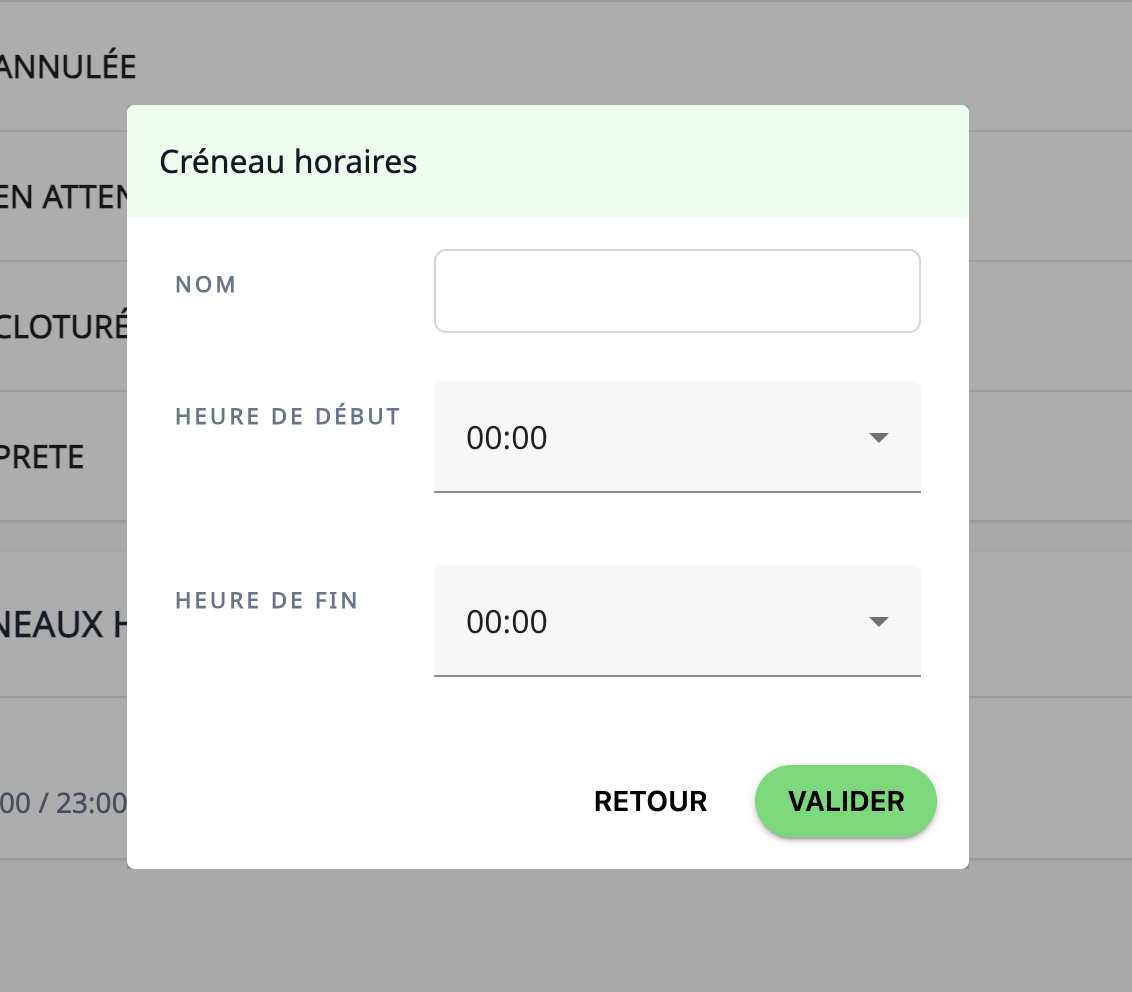The height and width of the screenshot is (992, 1132).
Task: Click the HEURE DE DÉBUT label
Action: point(288,417)
